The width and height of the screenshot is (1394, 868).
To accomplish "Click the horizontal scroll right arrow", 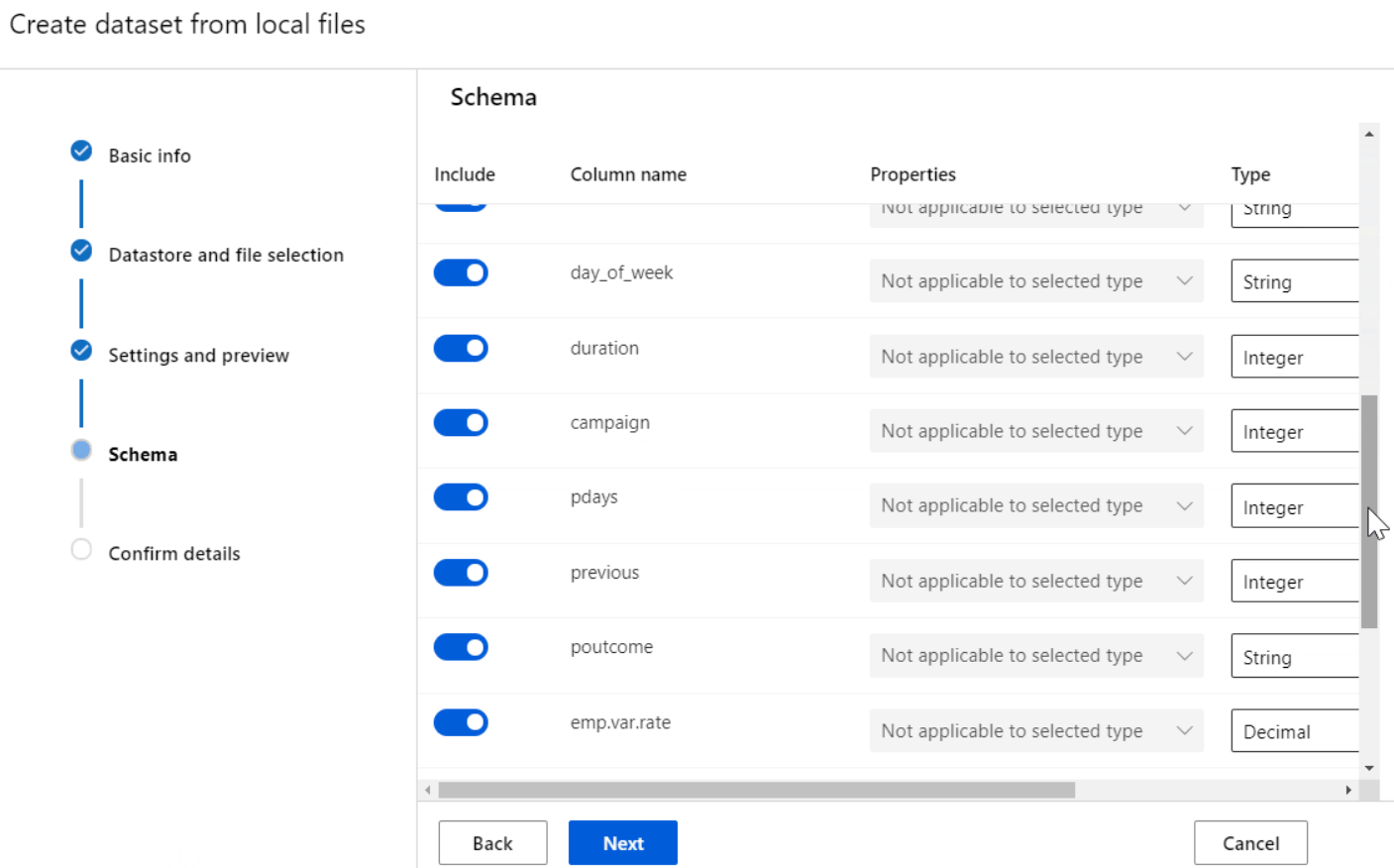I will (x=1347, y=790).
